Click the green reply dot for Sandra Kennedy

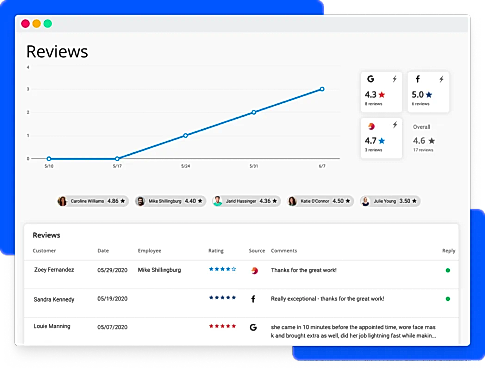point(448,299)
